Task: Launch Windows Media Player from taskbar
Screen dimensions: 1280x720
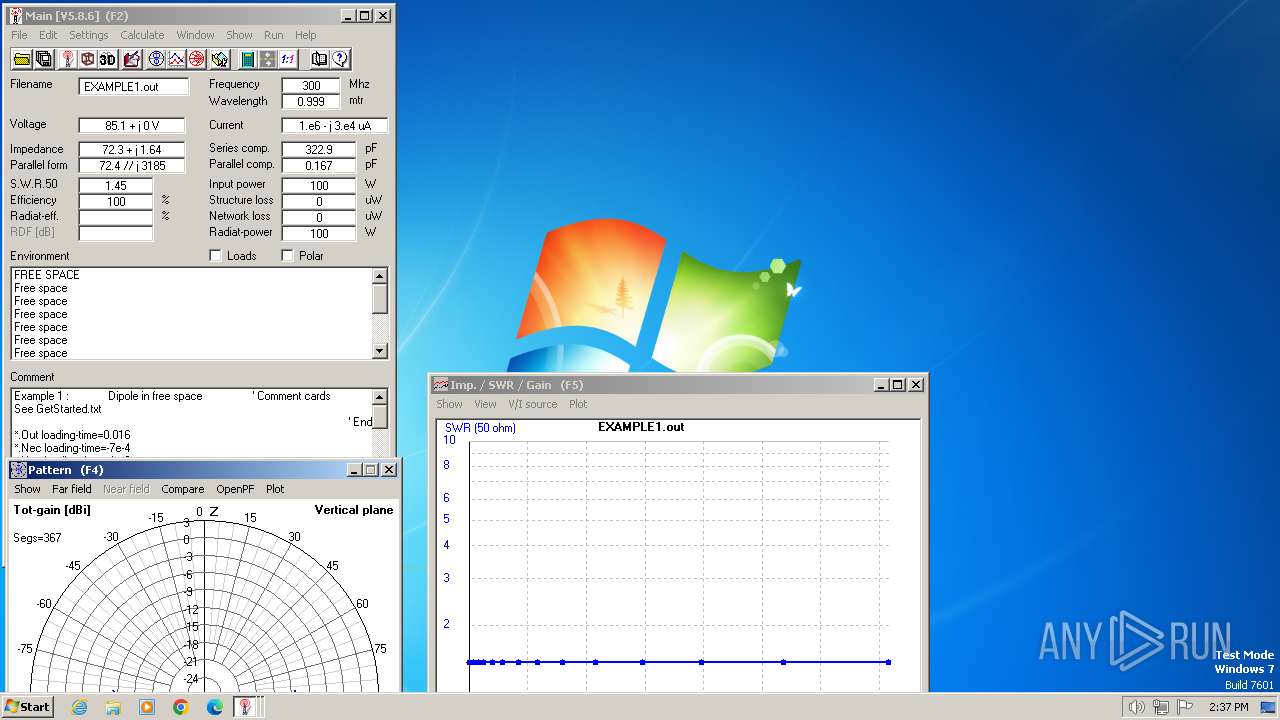Action: [x=147, y=707]
